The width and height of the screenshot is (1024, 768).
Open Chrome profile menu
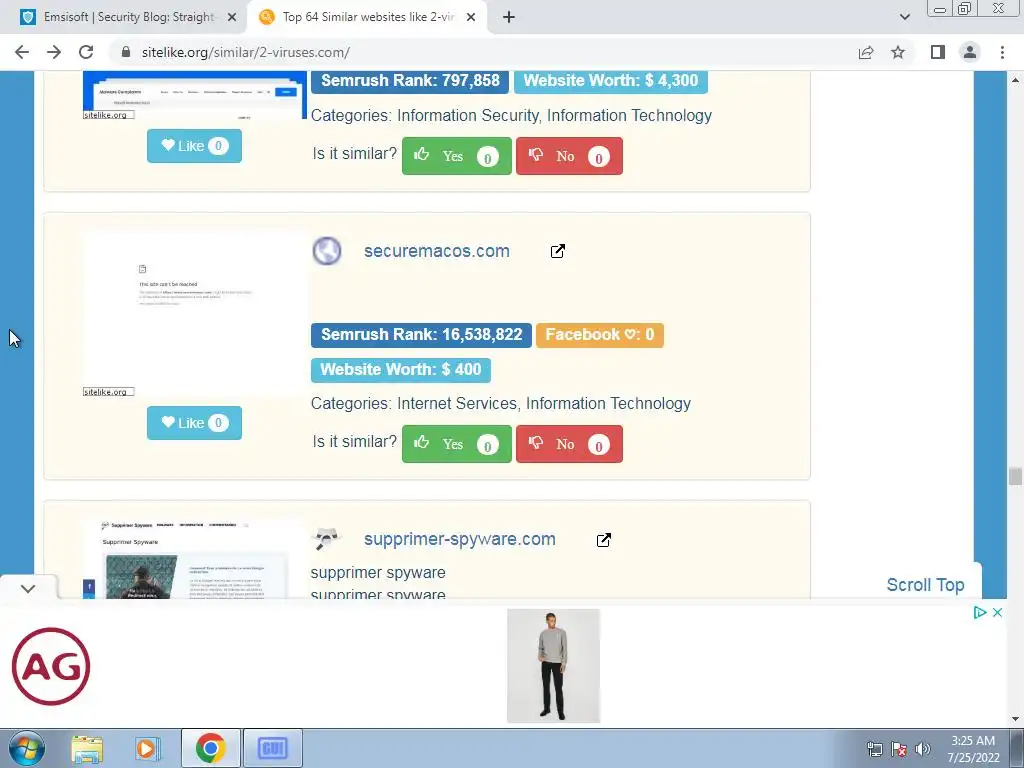pyautogui.click(x=970, y=52)
